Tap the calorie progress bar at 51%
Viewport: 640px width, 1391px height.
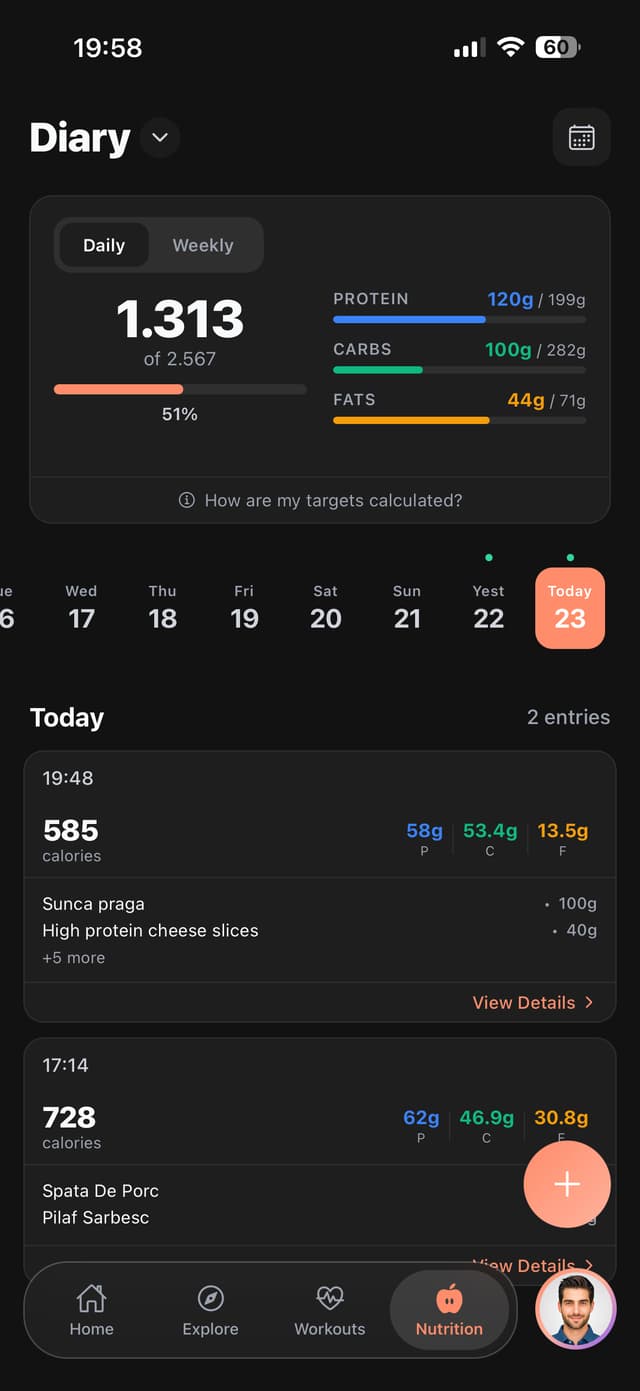[180, 389]
